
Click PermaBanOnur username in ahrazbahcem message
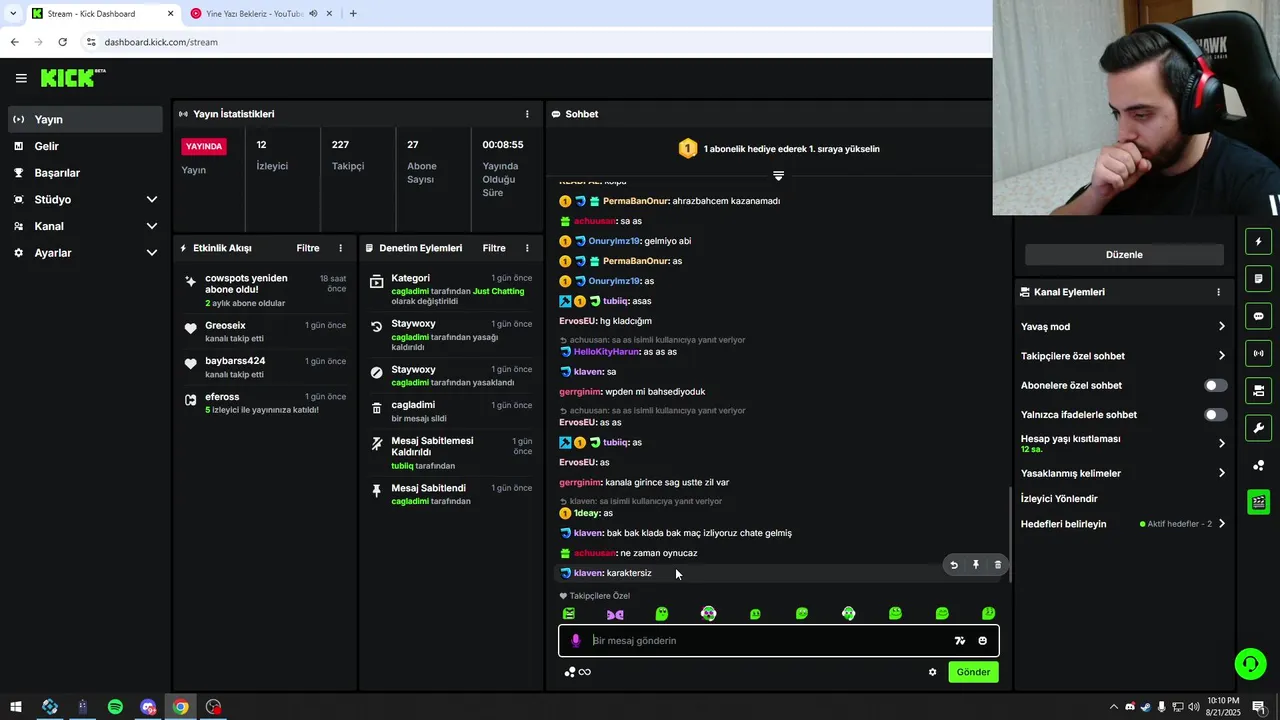[x=635, y=201]
